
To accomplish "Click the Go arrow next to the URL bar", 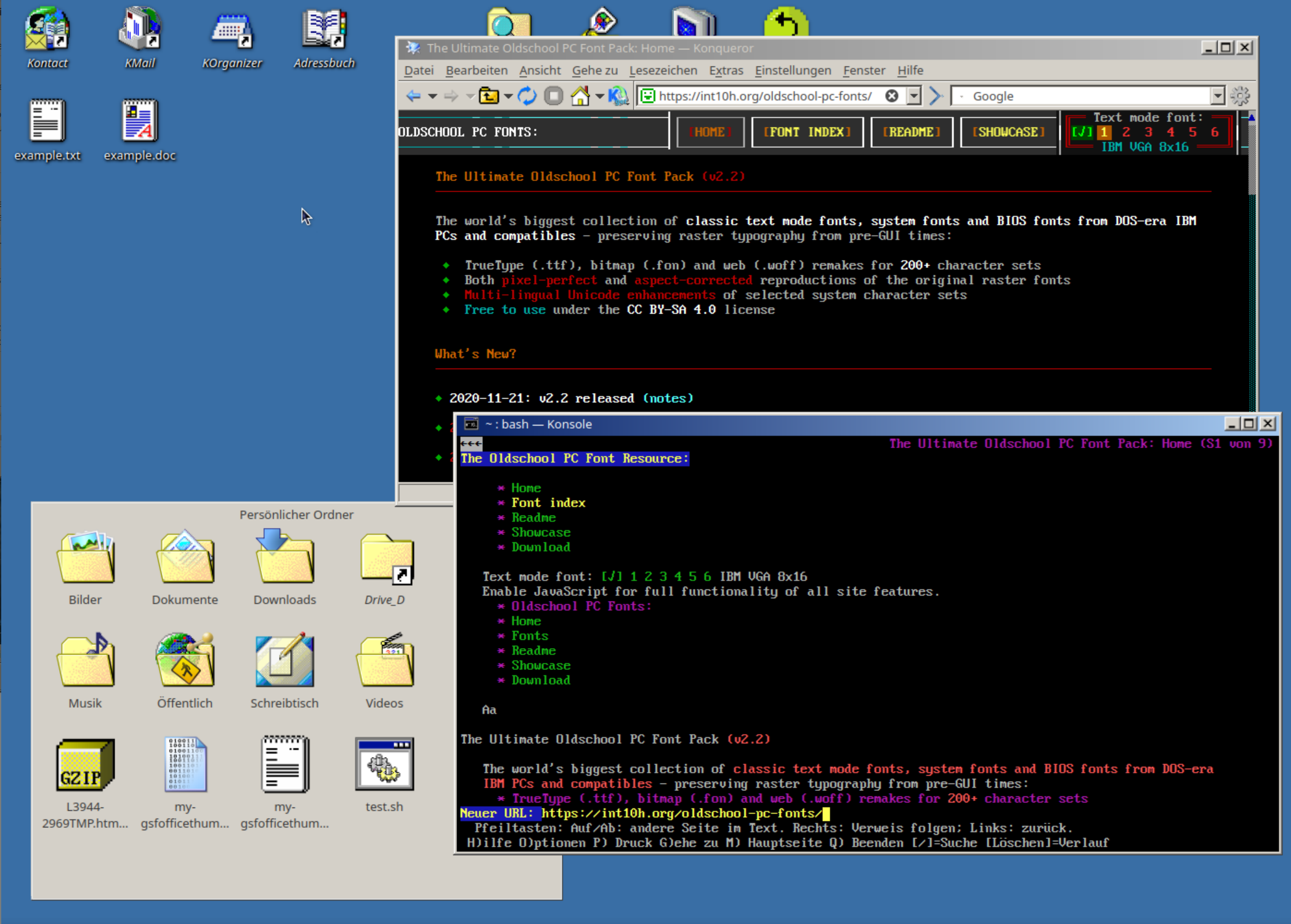I will 936,95.
